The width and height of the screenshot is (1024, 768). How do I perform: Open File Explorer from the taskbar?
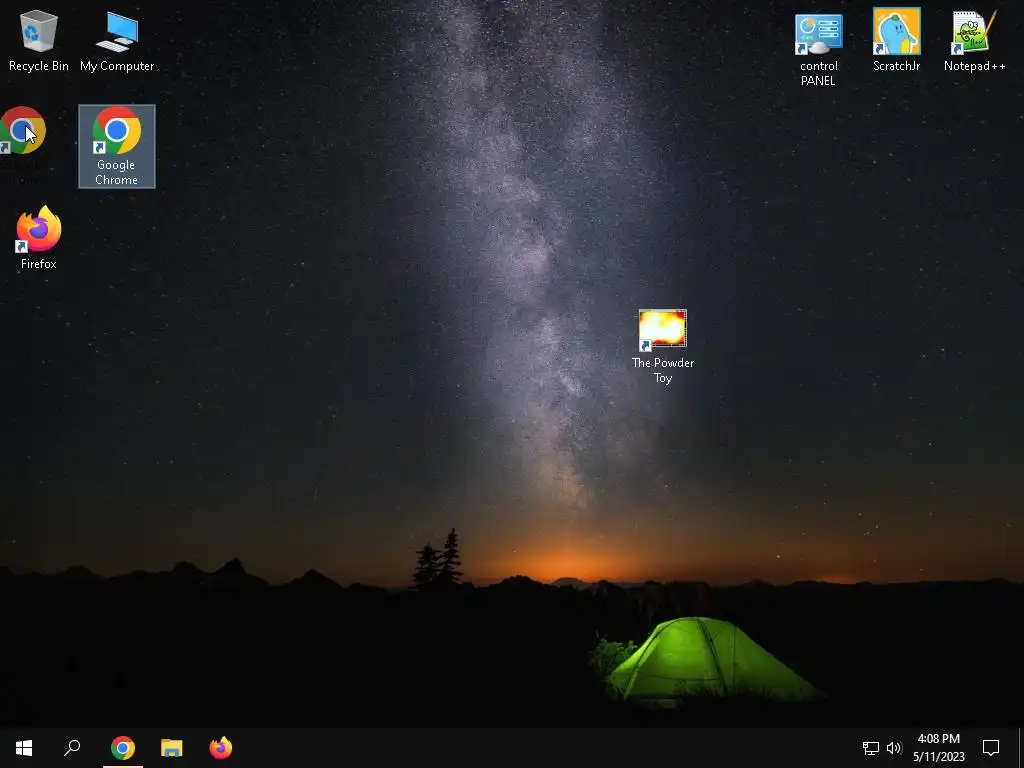coord(172,748)
